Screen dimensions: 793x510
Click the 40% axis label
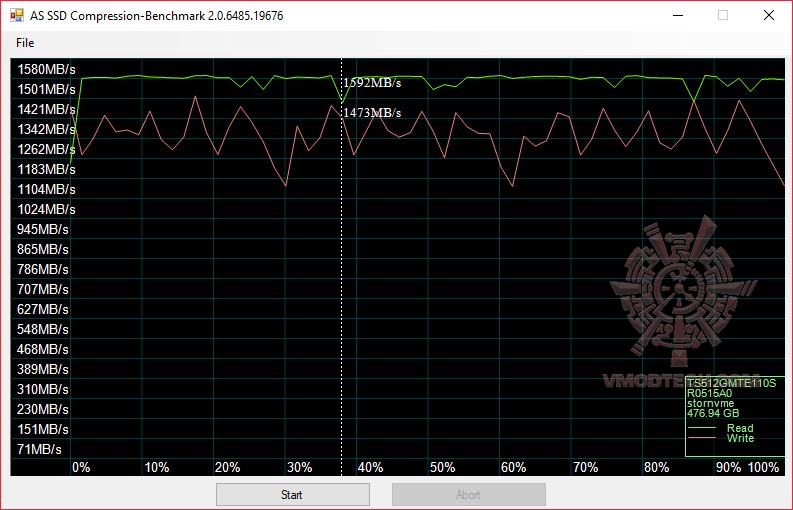point(371,468)
